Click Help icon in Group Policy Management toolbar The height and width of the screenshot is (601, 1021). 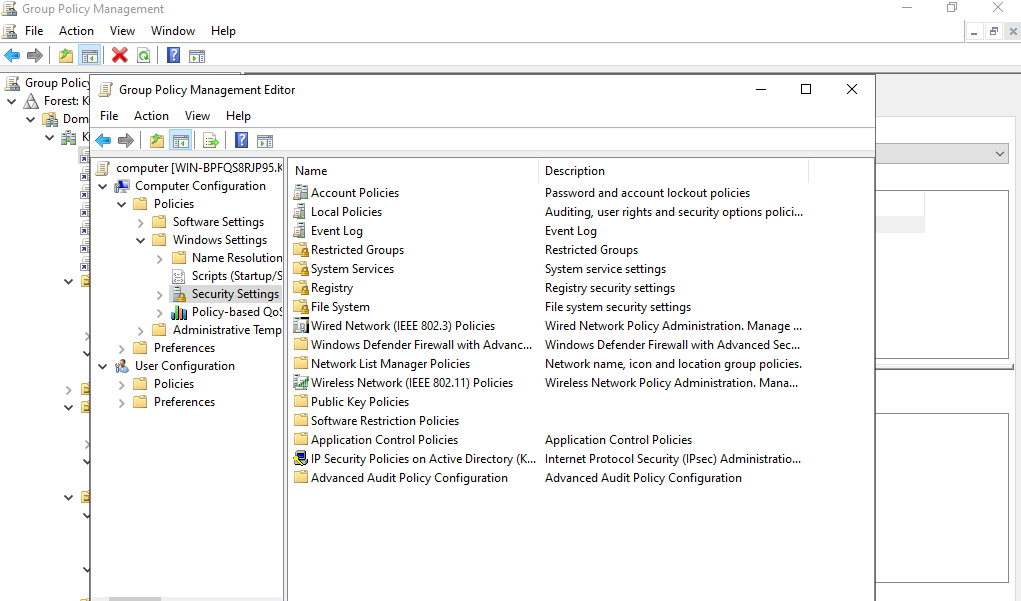173,55
